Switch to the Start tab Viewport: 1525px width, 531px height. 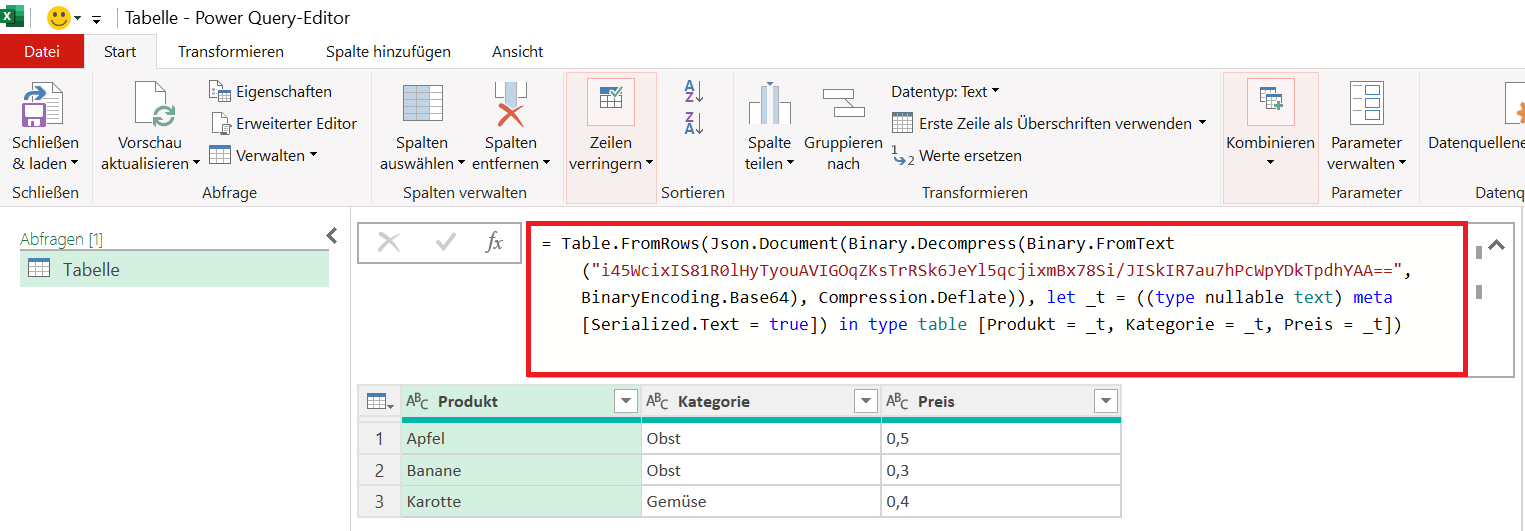120,51
